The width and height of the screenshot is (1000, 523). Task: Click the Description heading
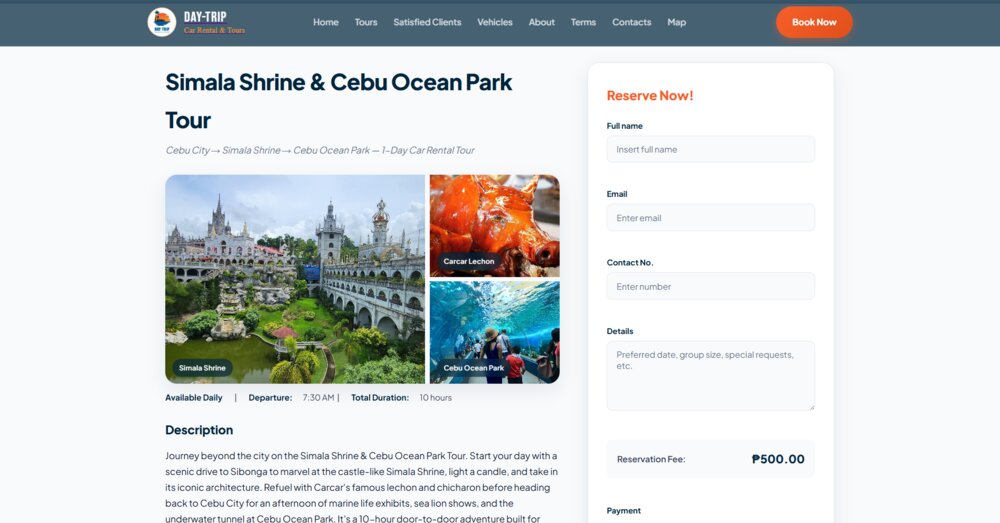[x=199, y=430]
